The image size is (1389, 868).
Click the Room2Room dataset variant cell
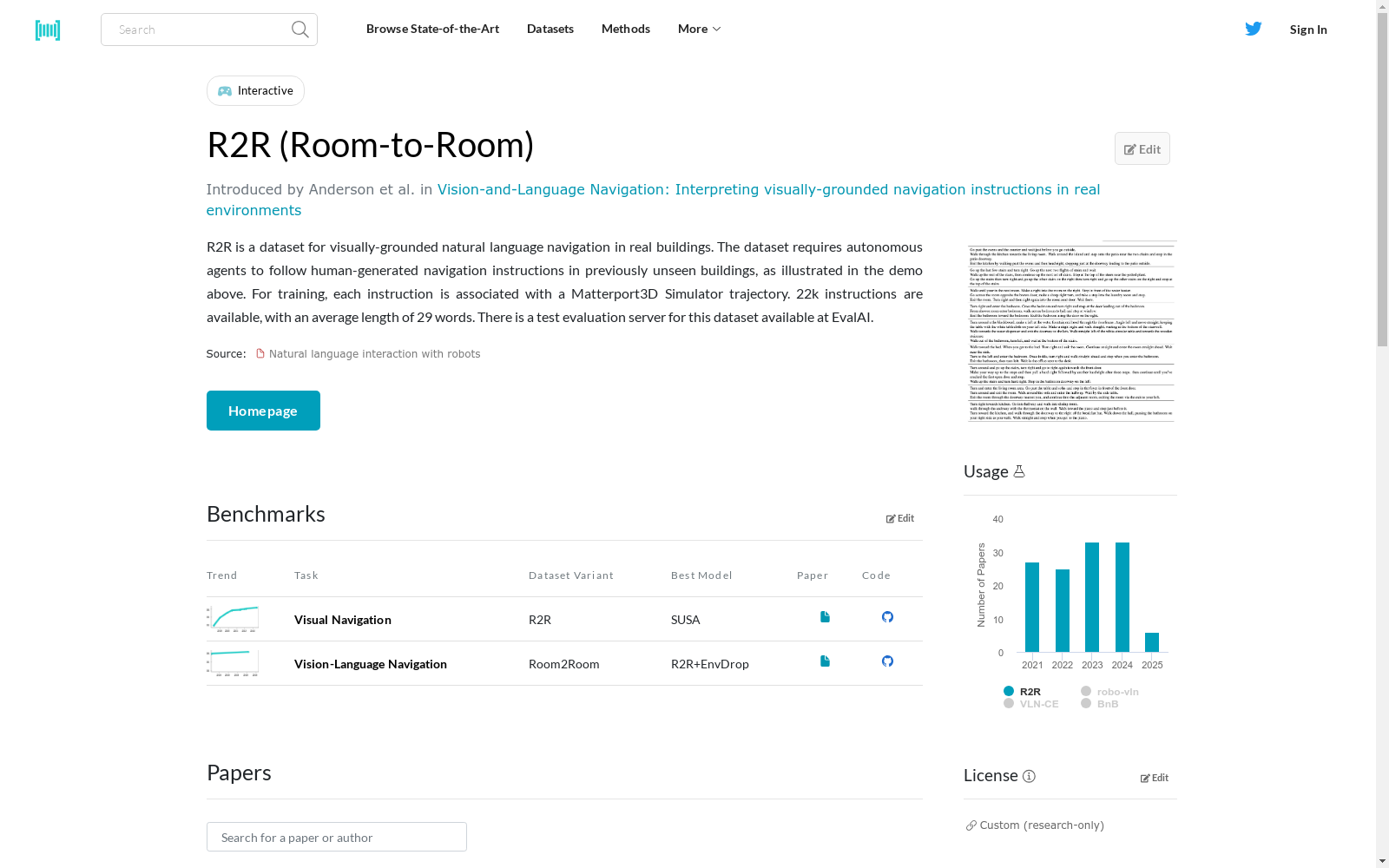coord(564,664)
